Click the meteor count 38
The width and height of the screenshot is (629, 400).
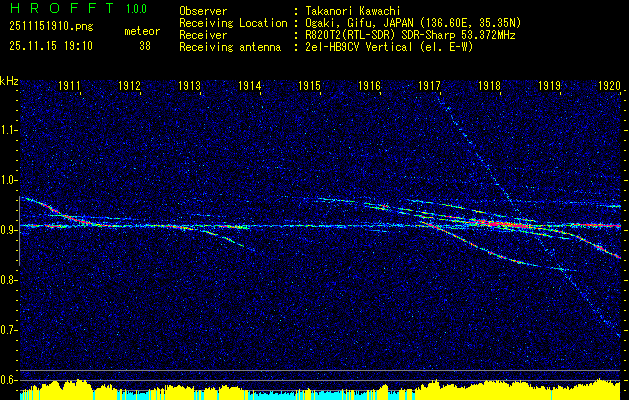(145, 46)
